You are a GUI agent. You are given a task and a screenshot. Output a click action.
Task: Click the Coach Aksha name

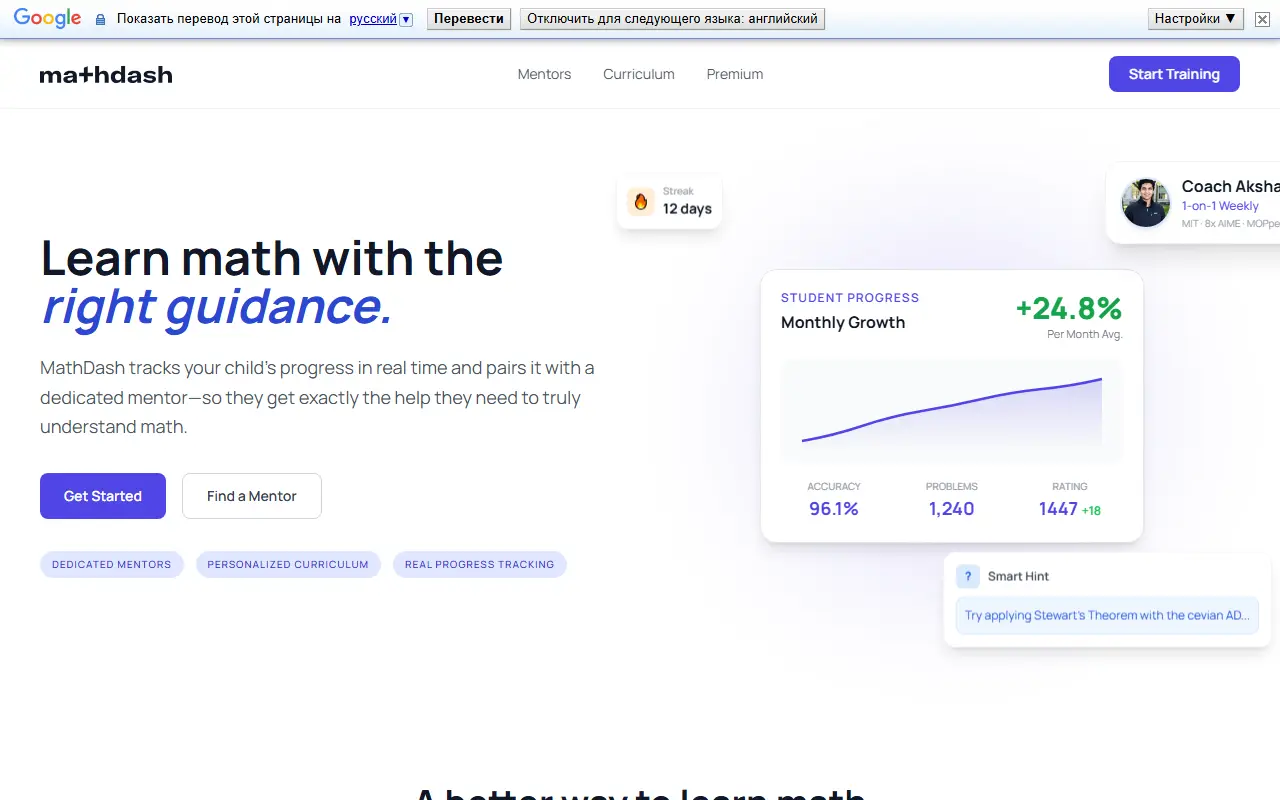point(1231,186)
